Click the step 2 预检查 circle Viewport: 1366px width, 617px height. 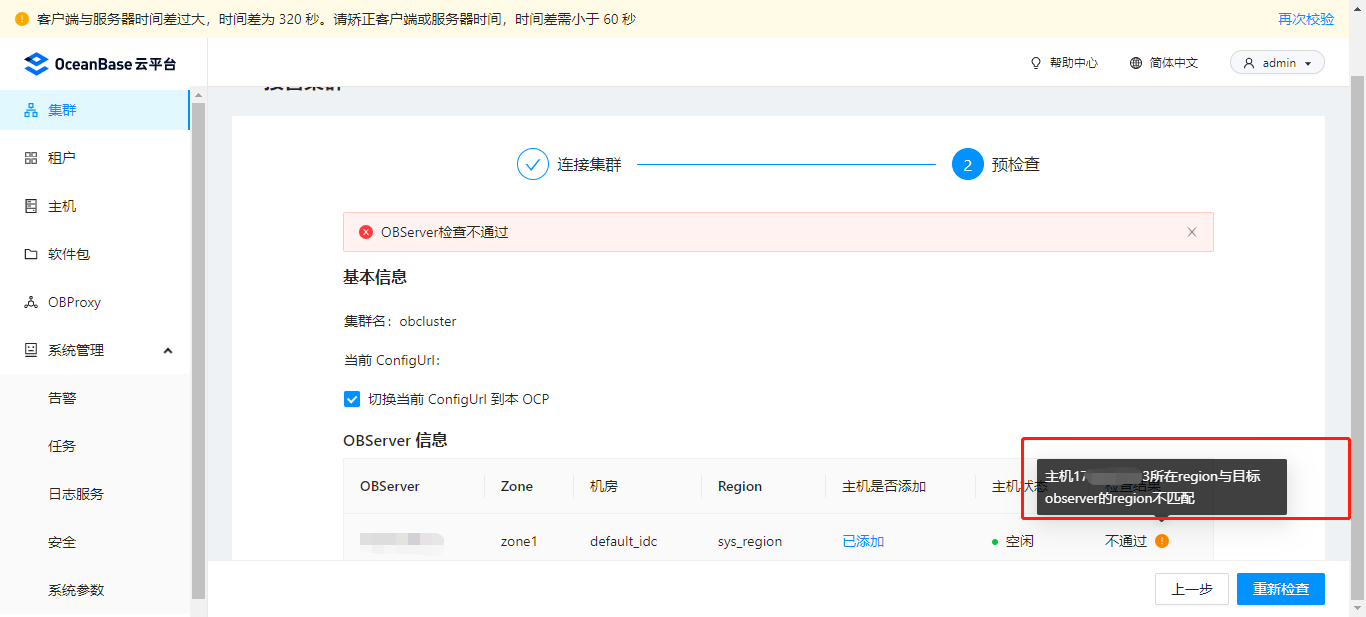[x=968, y=164]
